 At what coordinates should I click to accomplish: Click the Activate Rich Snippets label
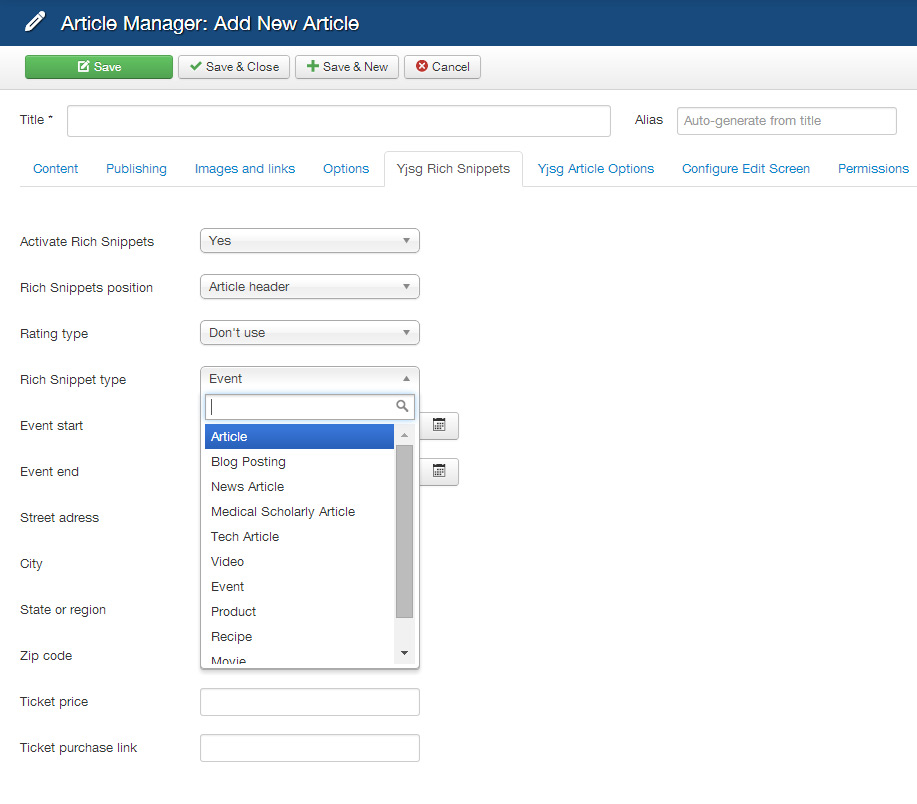87,241
